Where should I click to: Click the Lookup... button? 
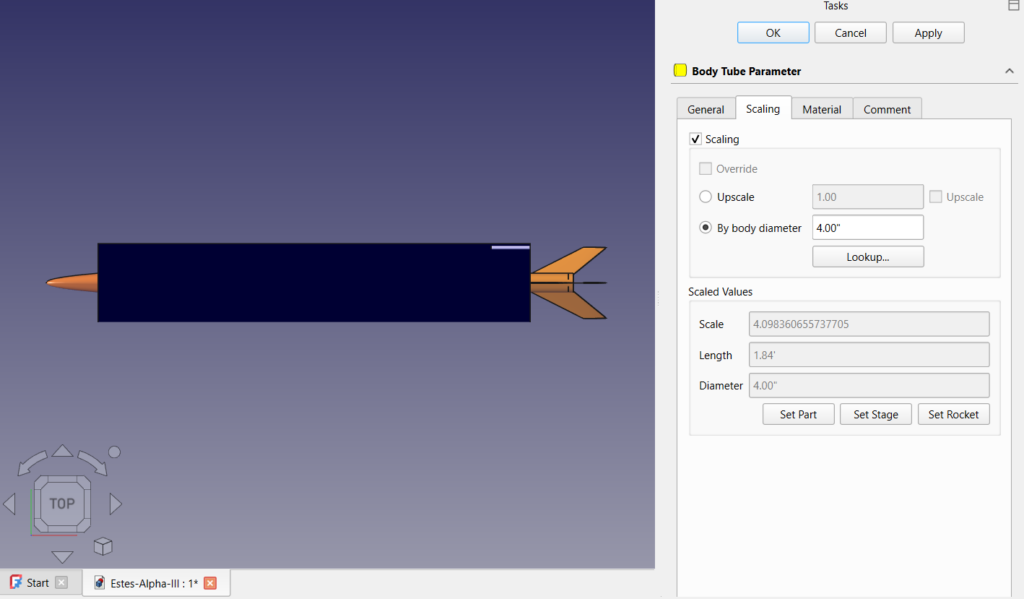[x=867, y=257]
